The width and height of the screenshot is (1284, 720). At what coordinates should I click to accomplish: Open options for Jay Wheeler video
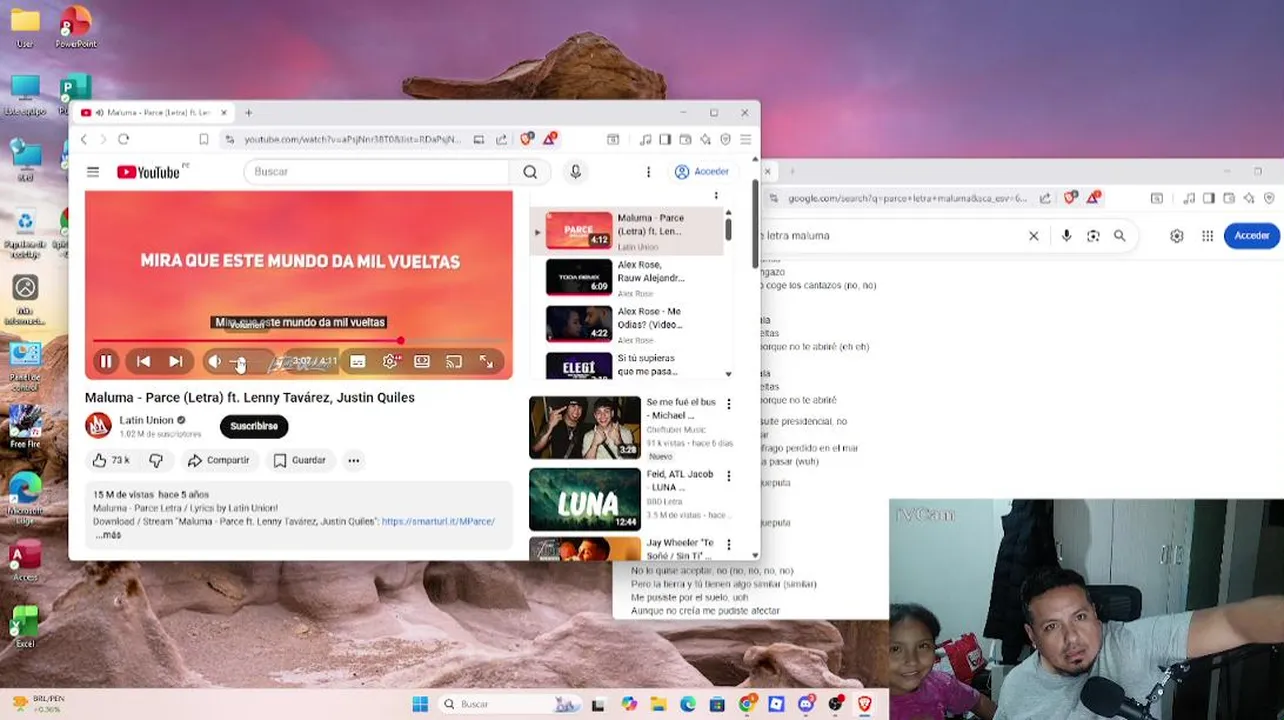(x=728, y=545)
